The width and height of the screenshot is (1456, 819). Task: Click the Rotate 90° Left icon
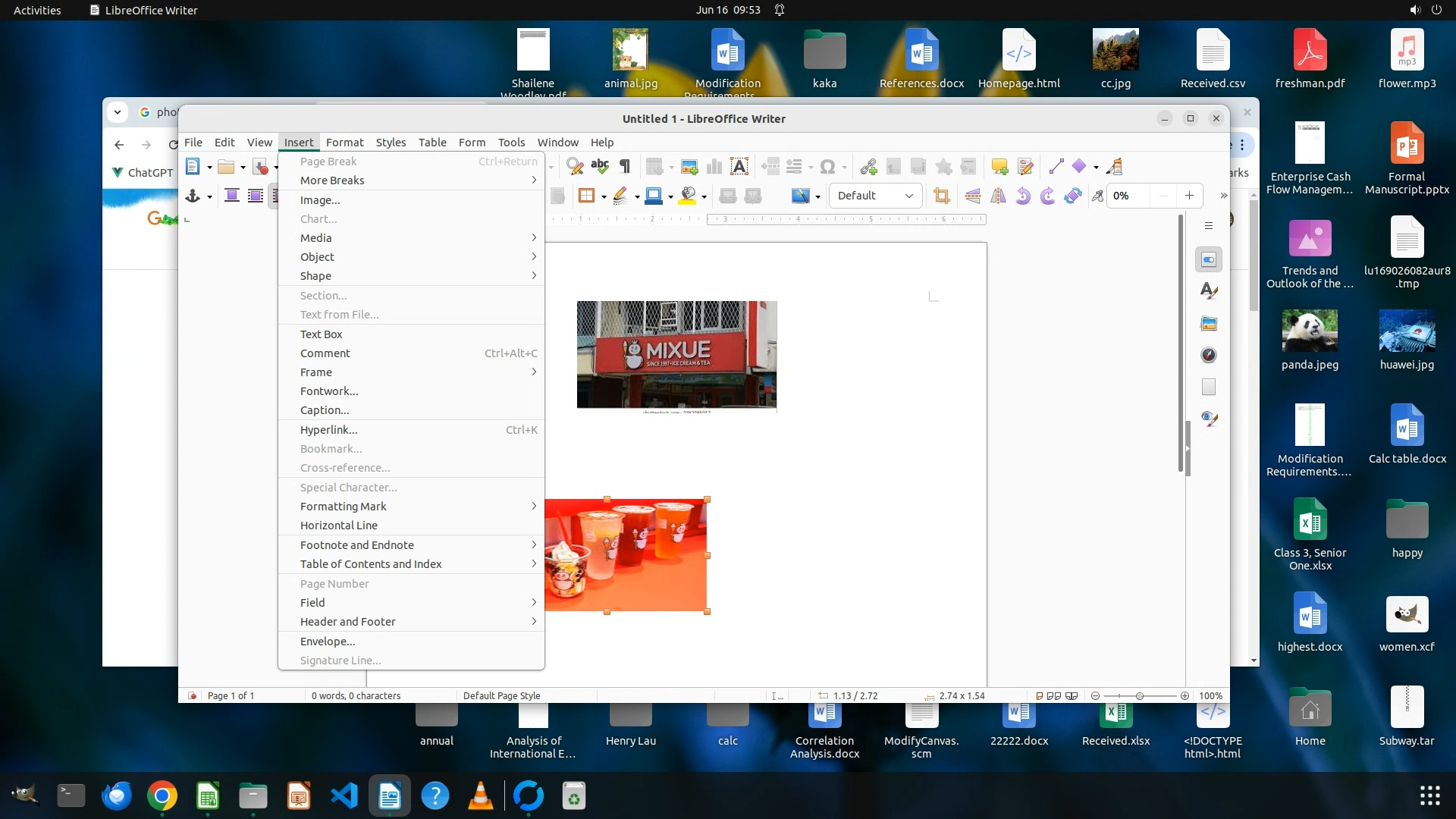pyautogui.click(x=1023, y=196)
